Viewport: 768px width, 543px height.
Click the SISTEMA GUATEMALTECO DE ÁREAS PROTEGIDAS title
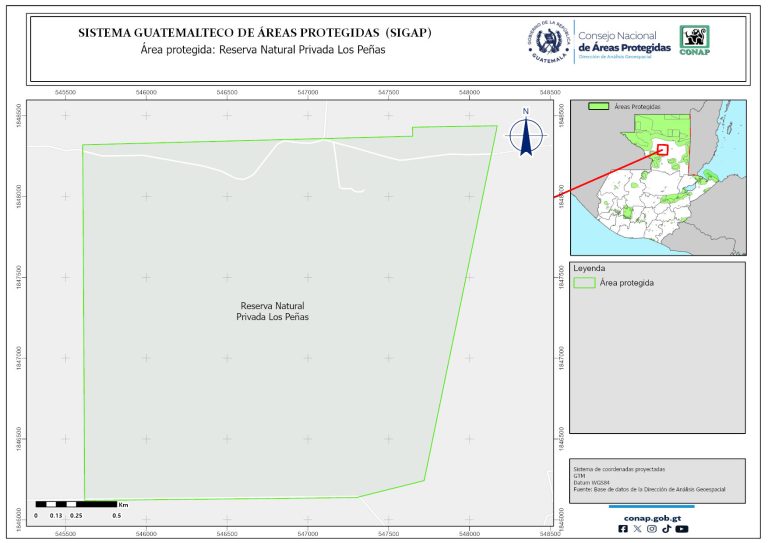(x=255, y=32)
